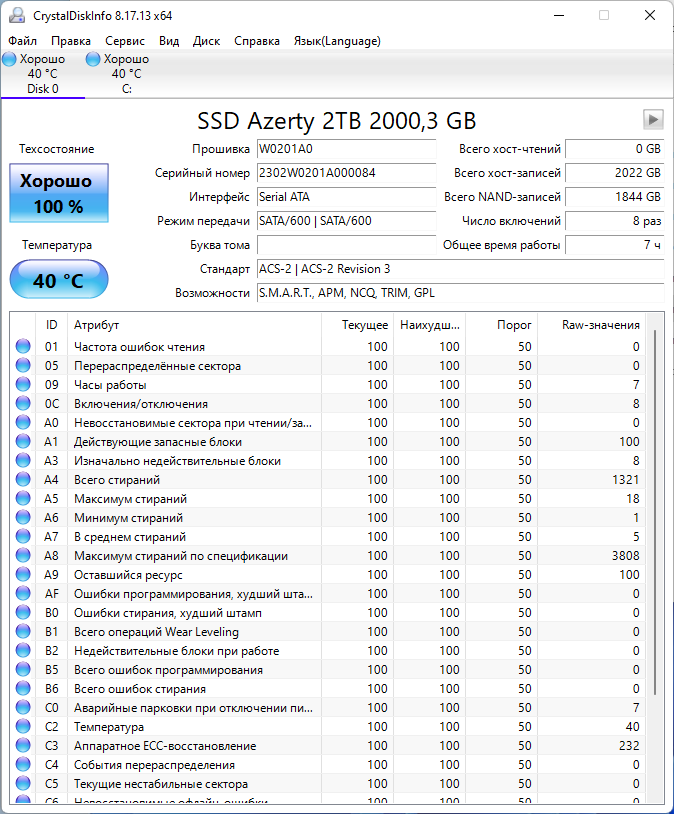Click status icon for attribute B0
The width and height of the screenshot is (674, 814).
23,613
